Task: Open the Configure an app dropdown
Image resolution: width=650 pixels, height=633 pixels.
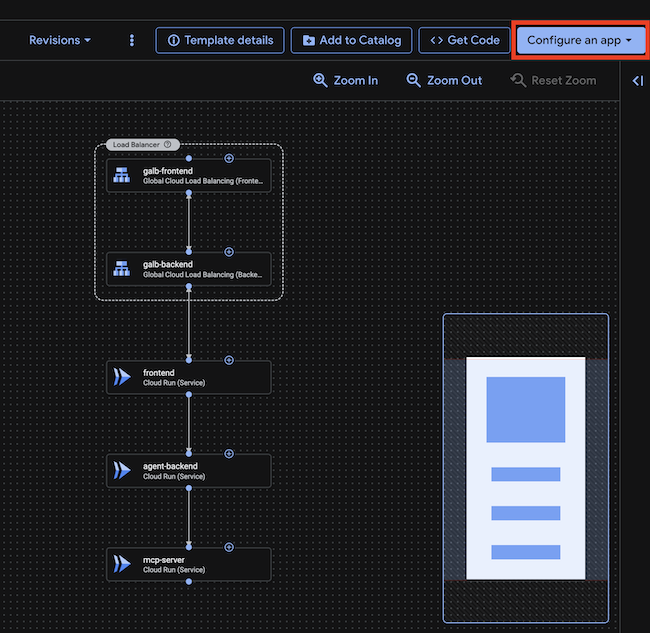Action: [x=580, y=40]
